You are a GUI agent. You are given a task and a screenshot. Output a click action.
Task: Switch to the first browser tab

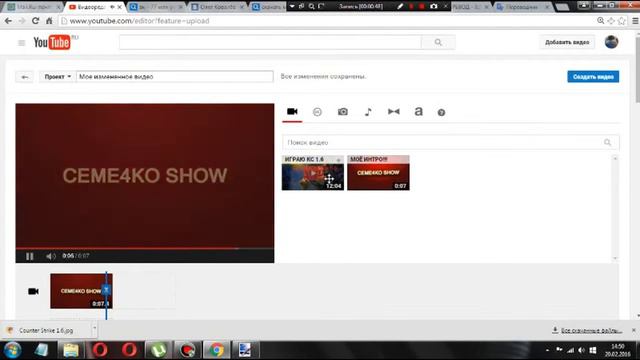(33, 7)
